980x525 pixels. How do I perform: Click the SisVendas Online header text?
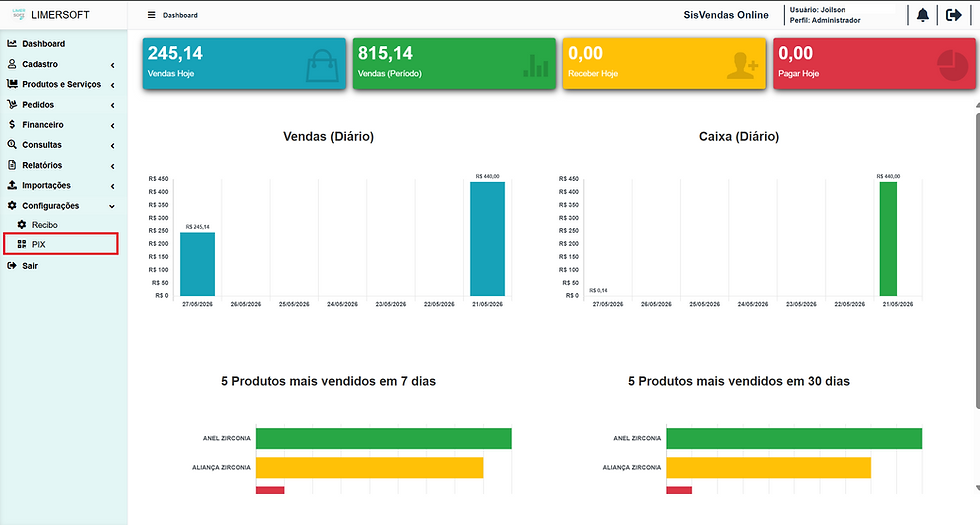pyautogui.click(x=726, y=15)
